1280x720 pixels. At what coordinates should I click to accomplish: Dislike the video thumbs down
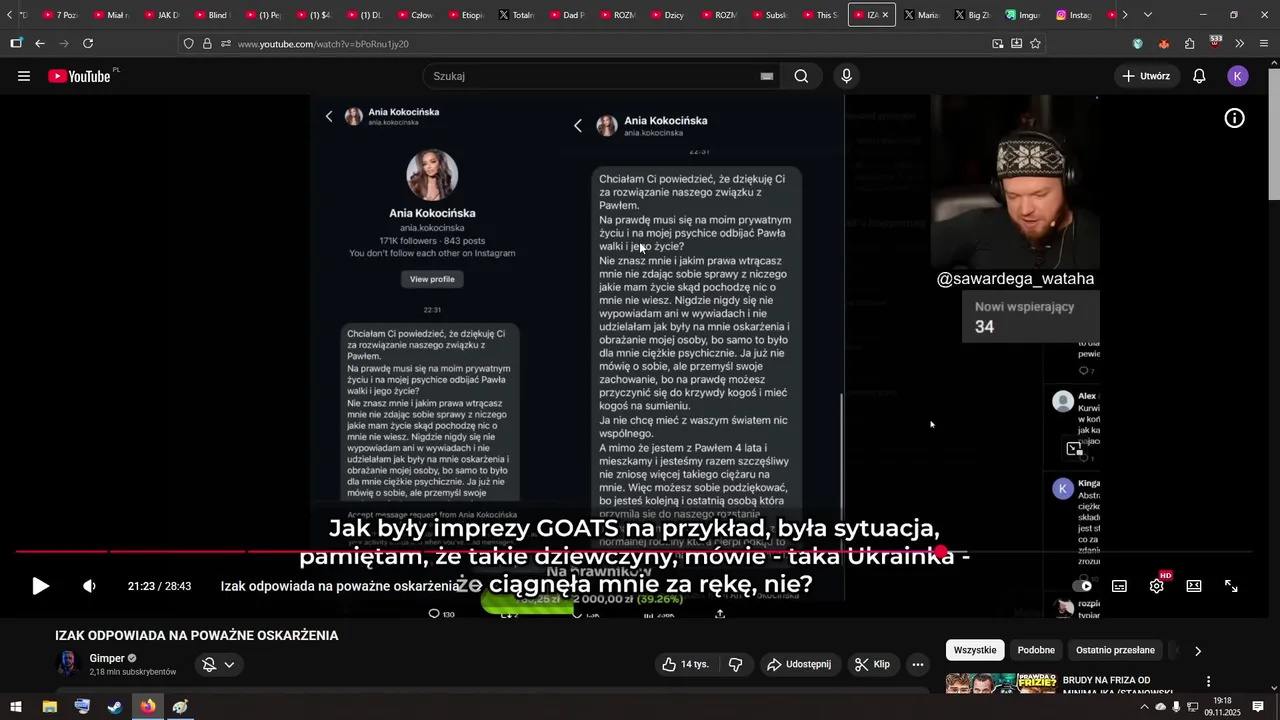pyautogui.click(x=735, y=664)
